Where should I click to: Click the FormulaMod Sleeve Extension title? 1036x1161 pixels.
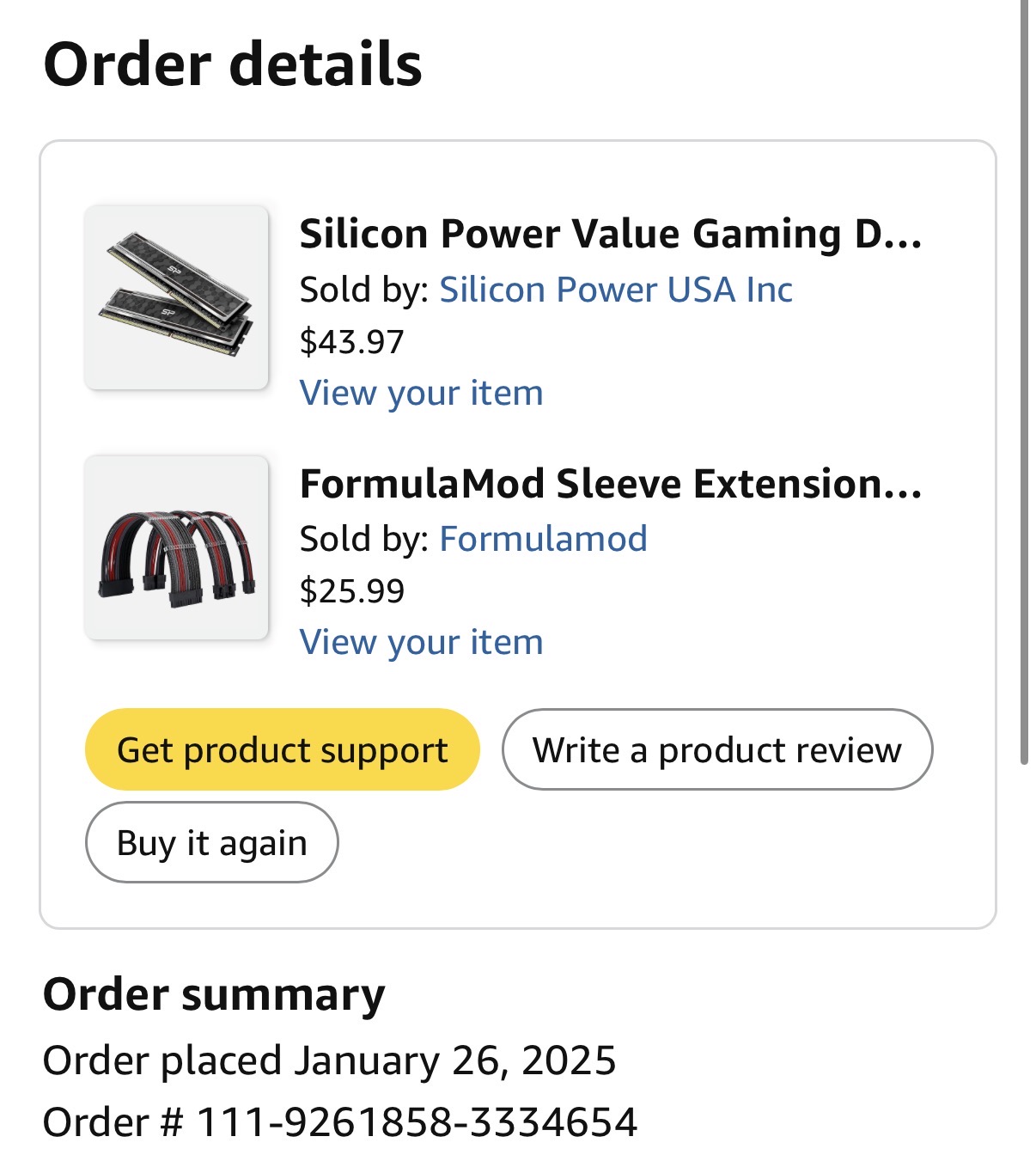pos(610,484)
